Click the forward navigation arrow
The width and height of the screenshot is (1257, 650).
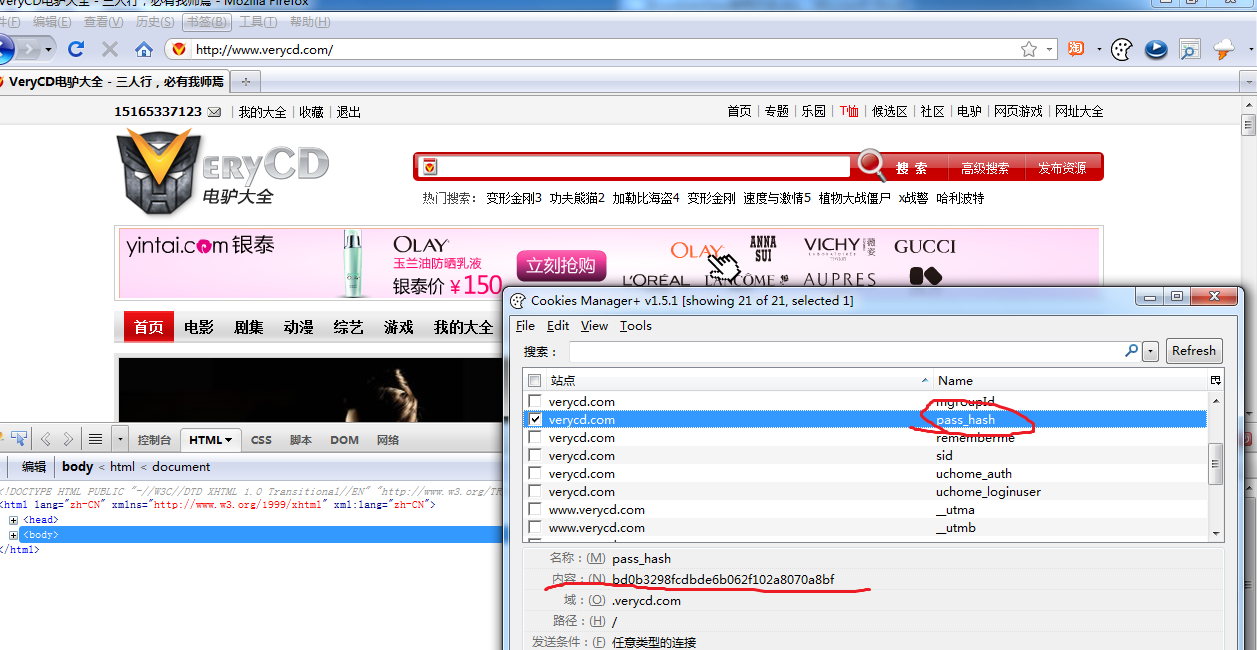[x=29, y=48]
